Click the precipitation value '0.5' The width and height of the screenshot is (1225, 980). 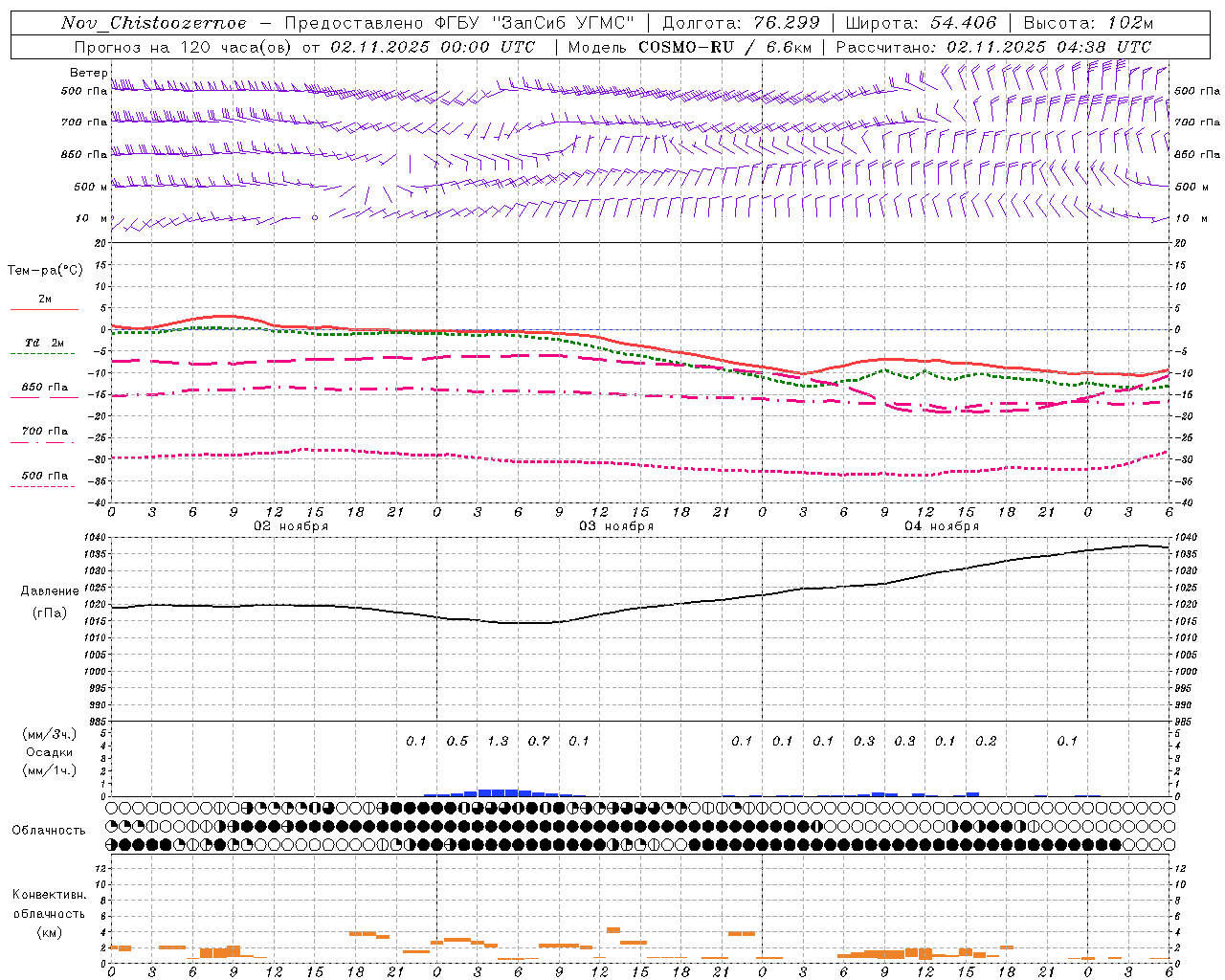[x=457, y=742]
